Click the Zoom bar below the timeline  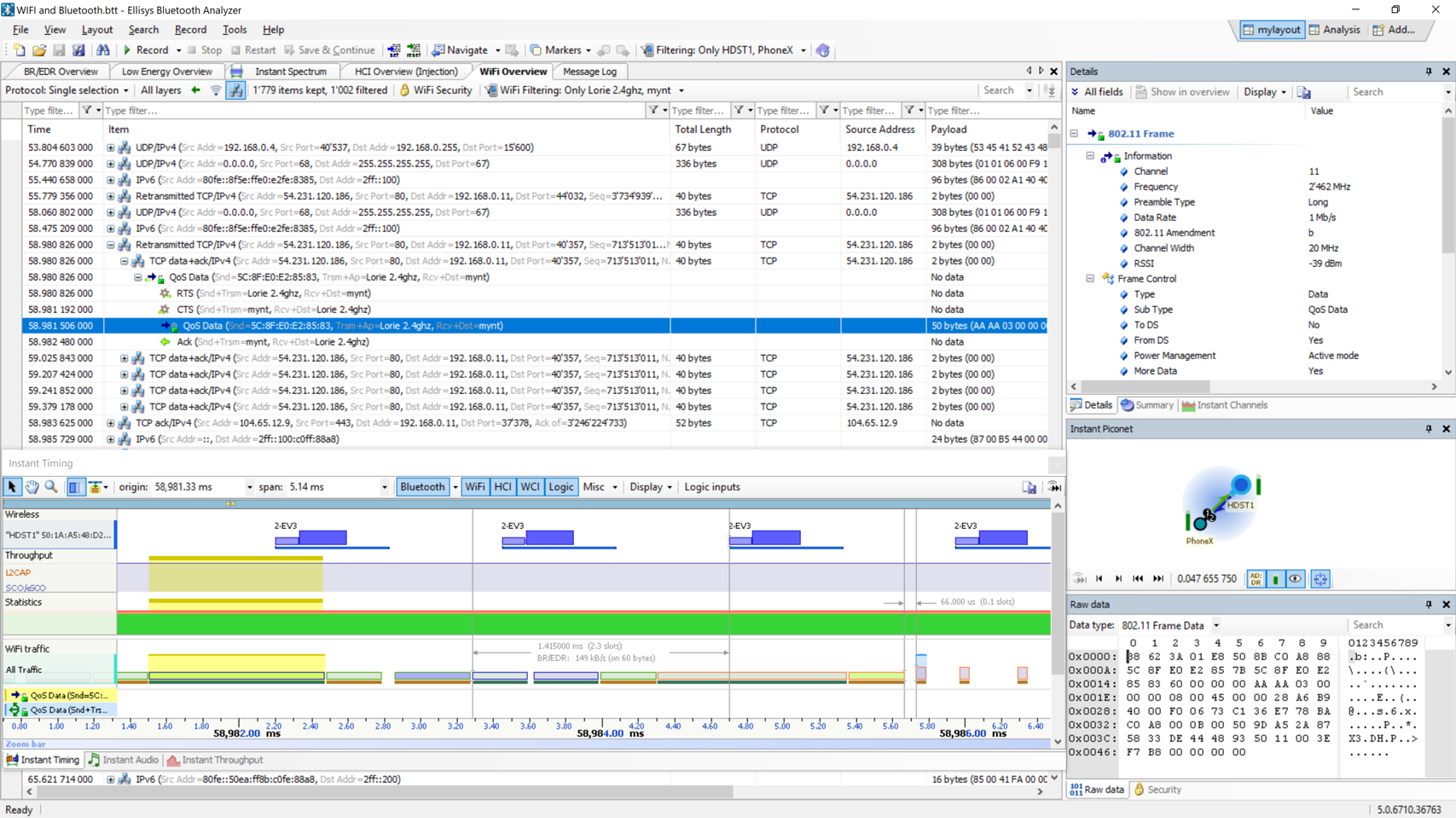(512, 744)
